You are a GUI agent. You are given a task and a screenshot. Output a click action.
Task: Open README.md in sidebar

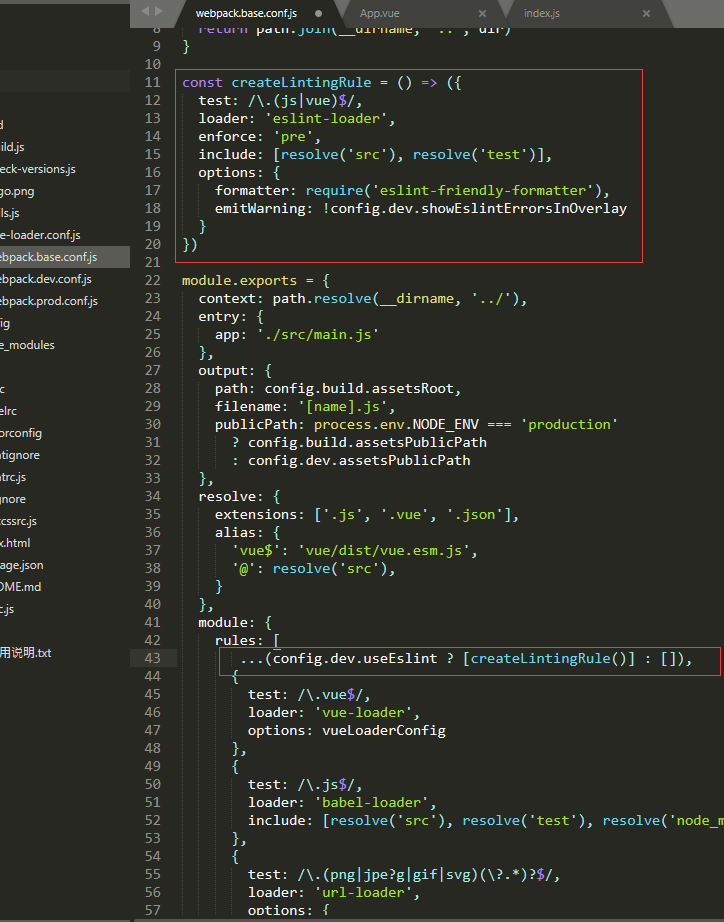tap(21, 586)
